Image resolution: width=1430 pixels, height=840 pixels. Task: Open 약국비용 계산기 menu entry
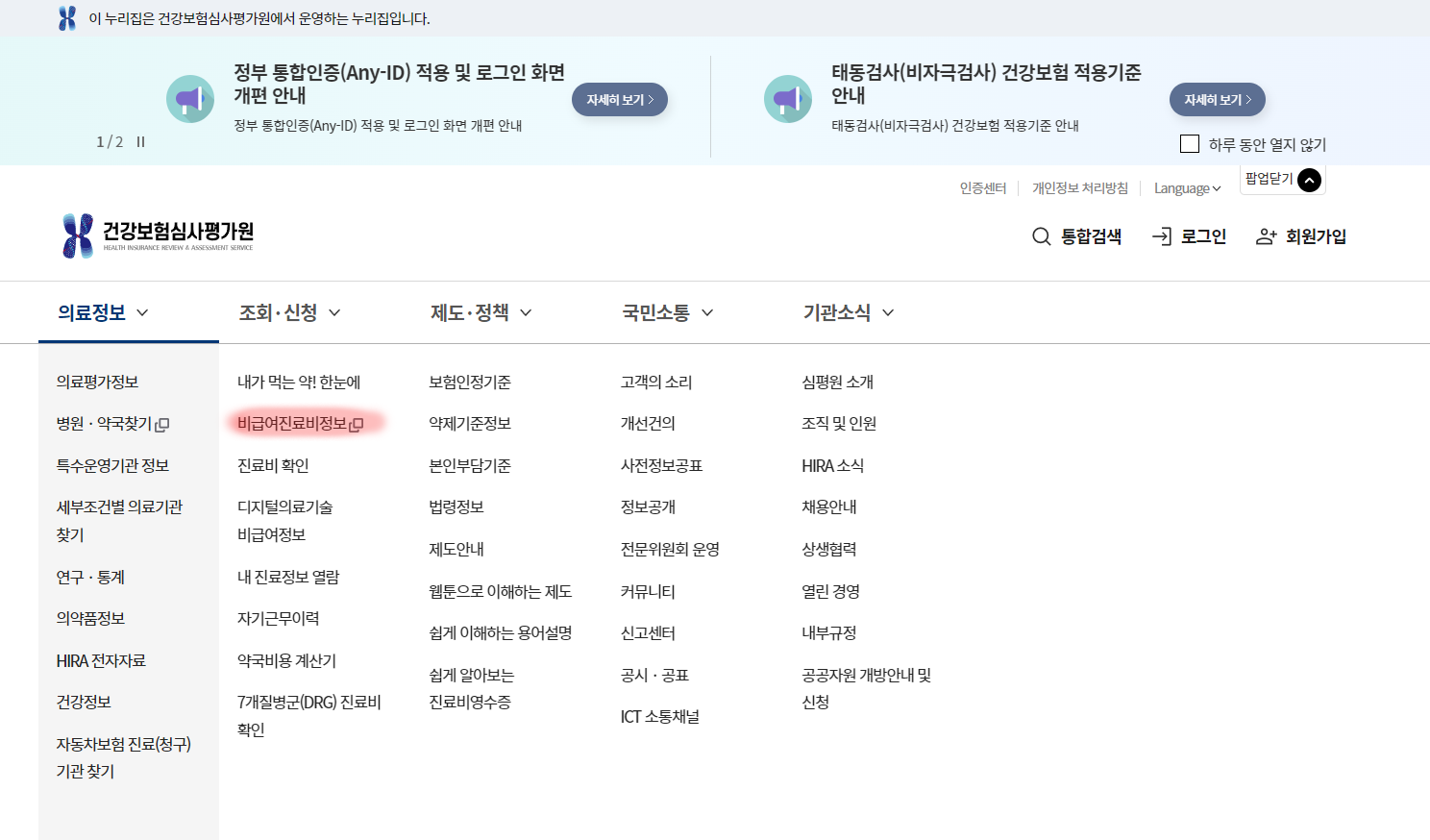pyautogui.click(x=286, y=660)
